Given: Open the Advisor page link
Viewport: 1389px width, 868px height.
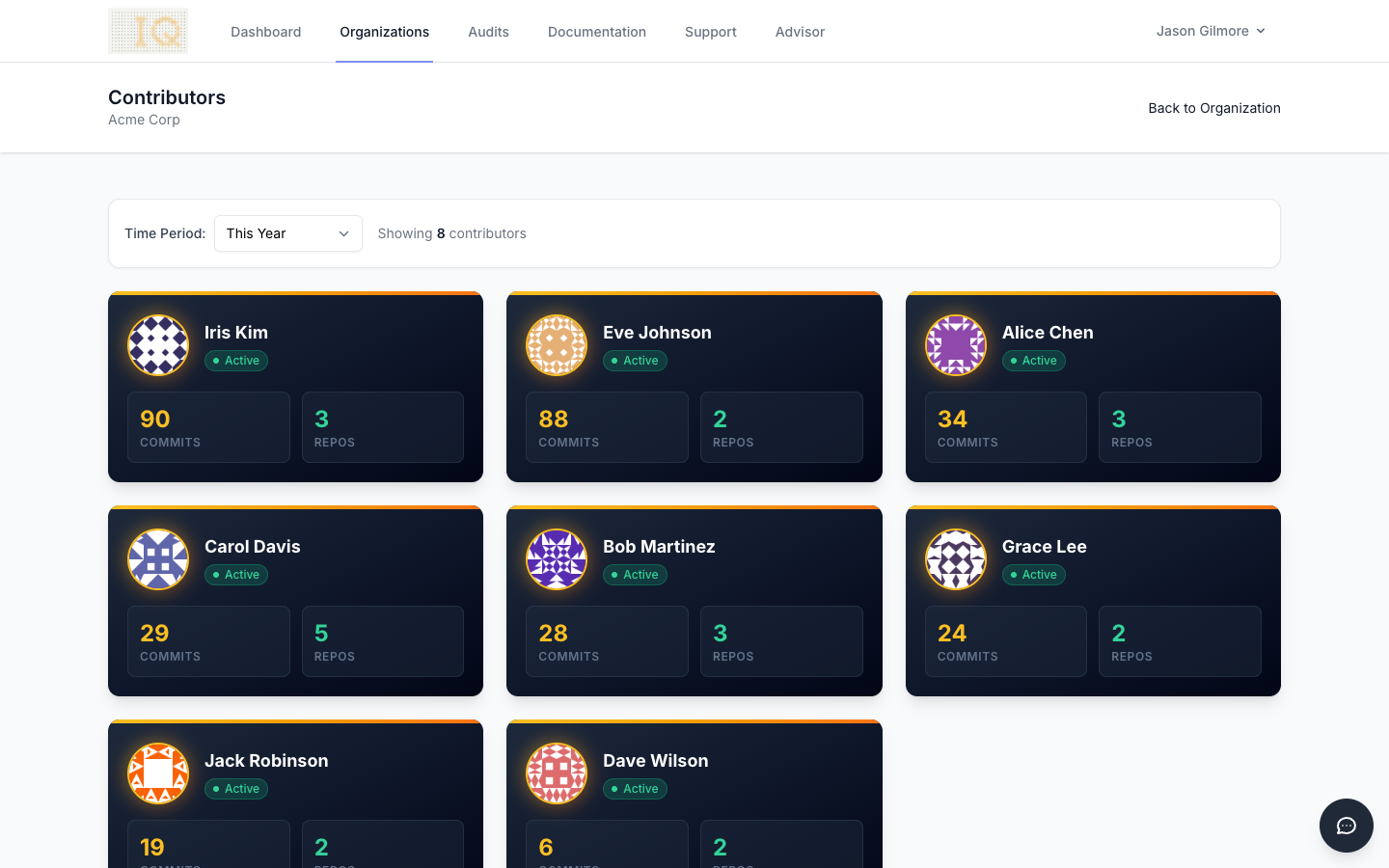Looking at the screenshot, I should 800,32.
